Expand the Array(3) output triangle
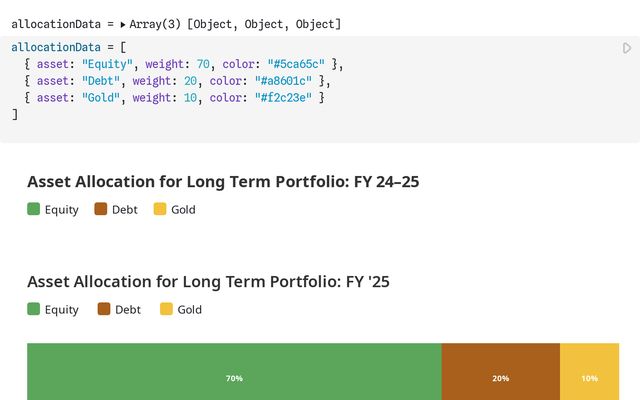The height and width of the screenshot is (400, 640). pyautogui.click(x=122, y=24)
